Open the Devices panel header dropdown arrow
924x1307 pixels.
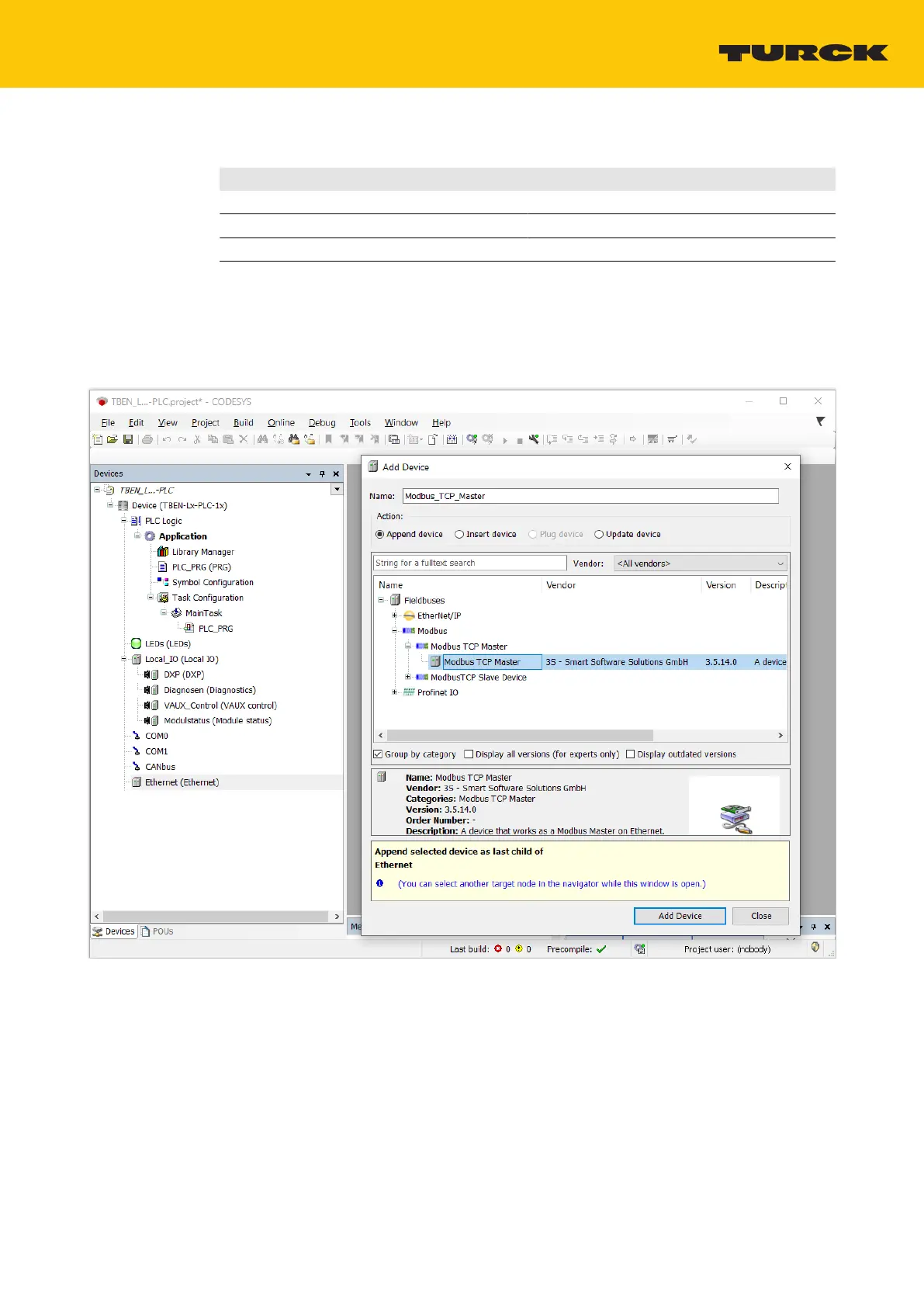point(309,473)
